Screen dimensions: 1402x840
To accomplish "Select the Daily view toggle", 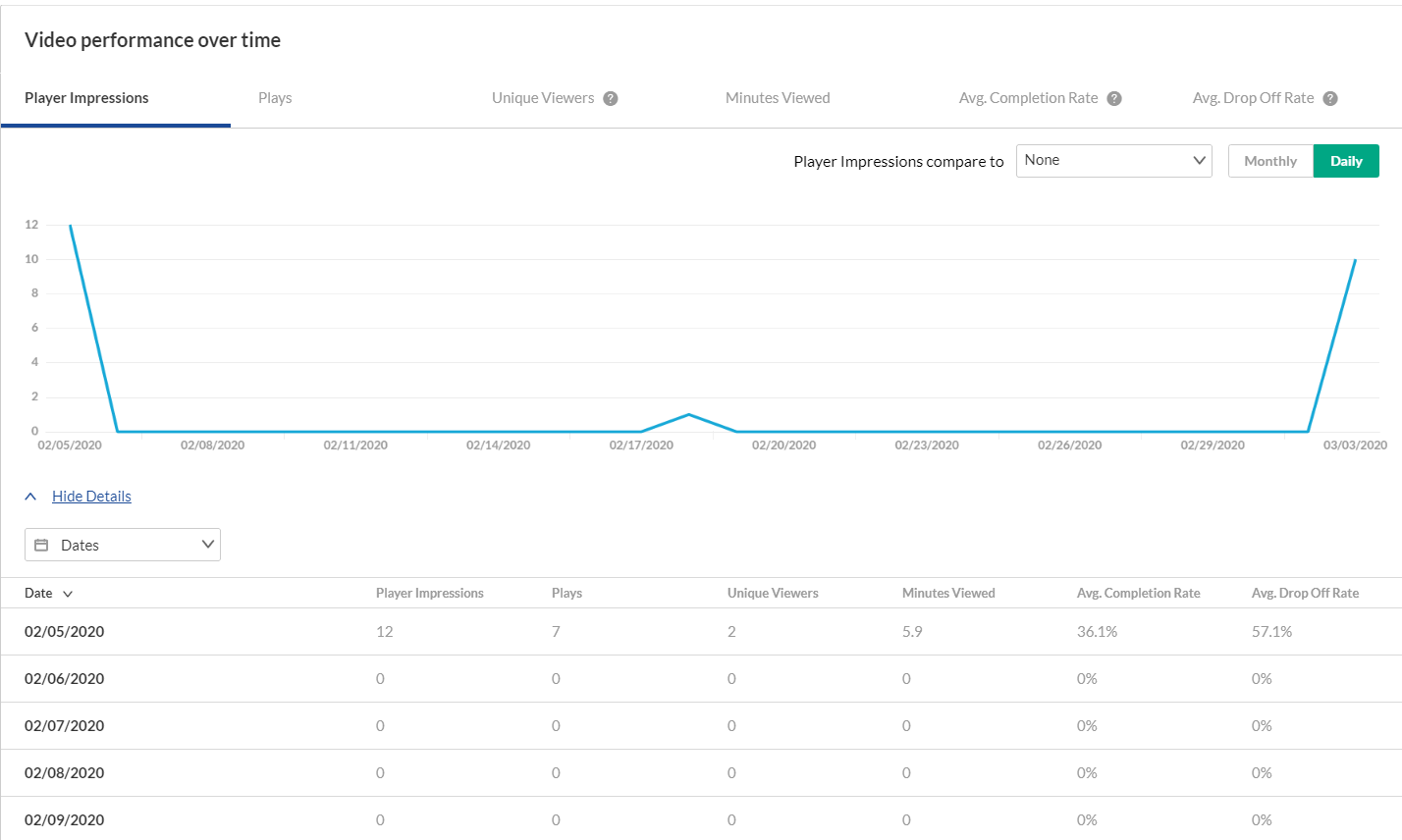I will coord(1346,161).
